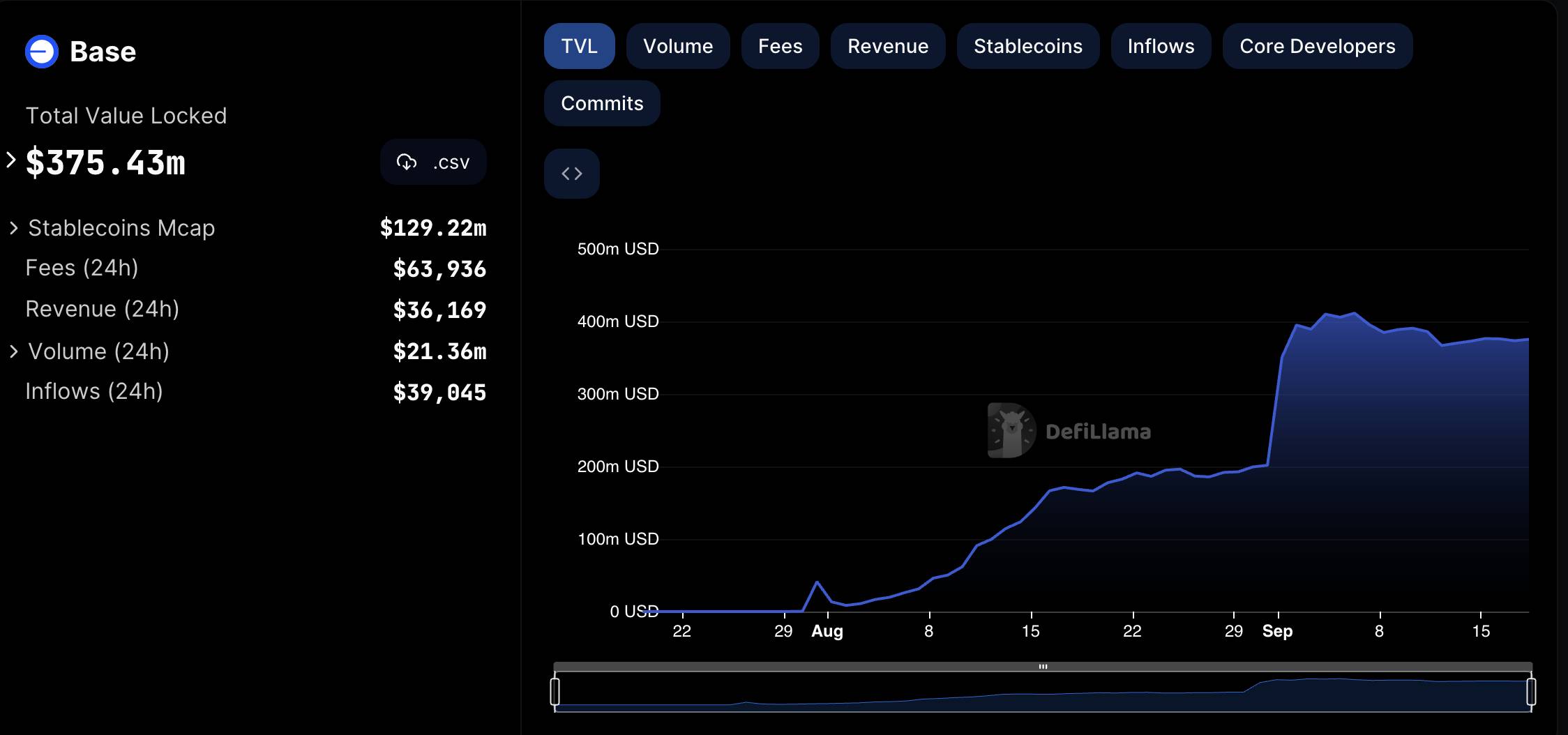This screenshot has width=1568, height=735.
Task: Click the embed chart code icon
Action: click(572, 174)
